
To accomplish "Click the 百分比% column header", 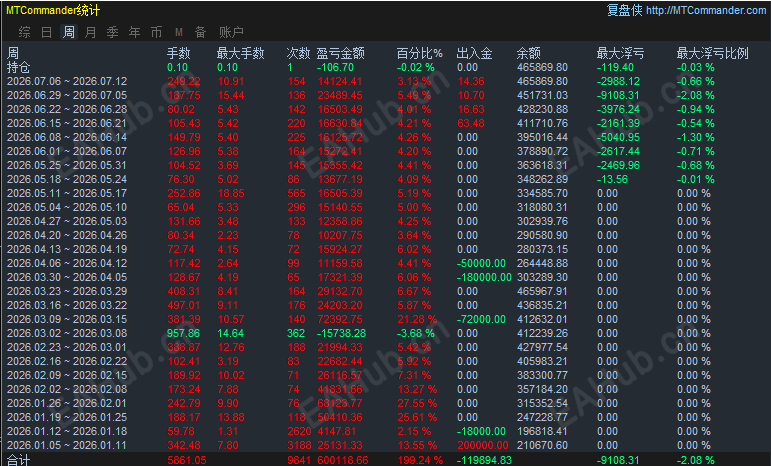I will (x=419, y=53).
